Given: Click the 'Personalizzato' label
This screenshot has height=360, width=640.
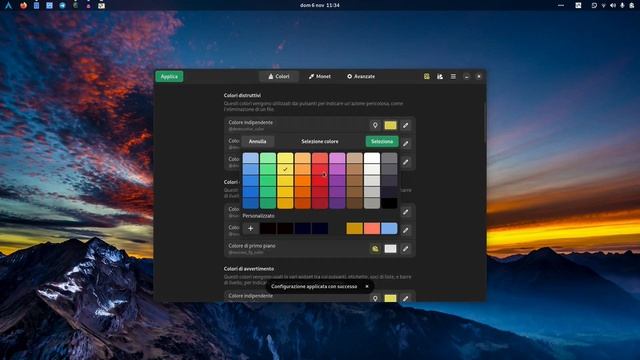Looking at the screenshot, I should tap(258, 216).
